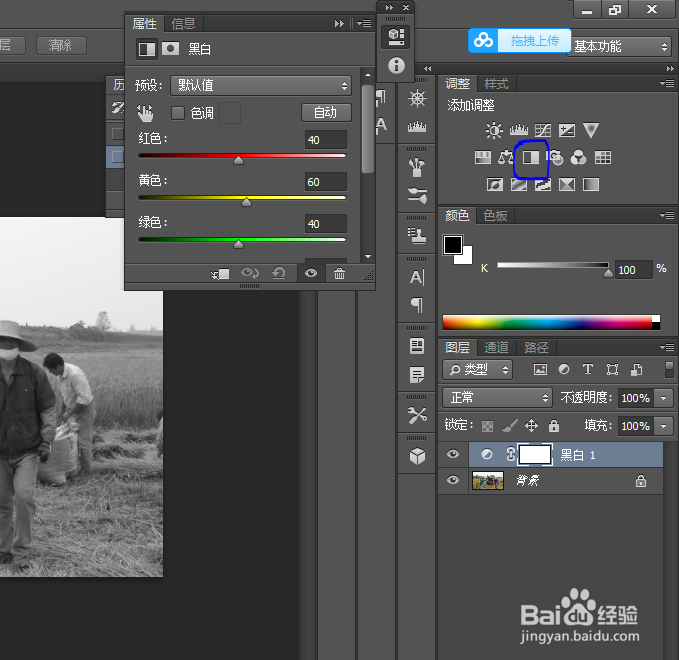This screenshot has height=660, width=679.
Task: Open the 预设 preset dropdown
Action: click(x=261, y=85)
